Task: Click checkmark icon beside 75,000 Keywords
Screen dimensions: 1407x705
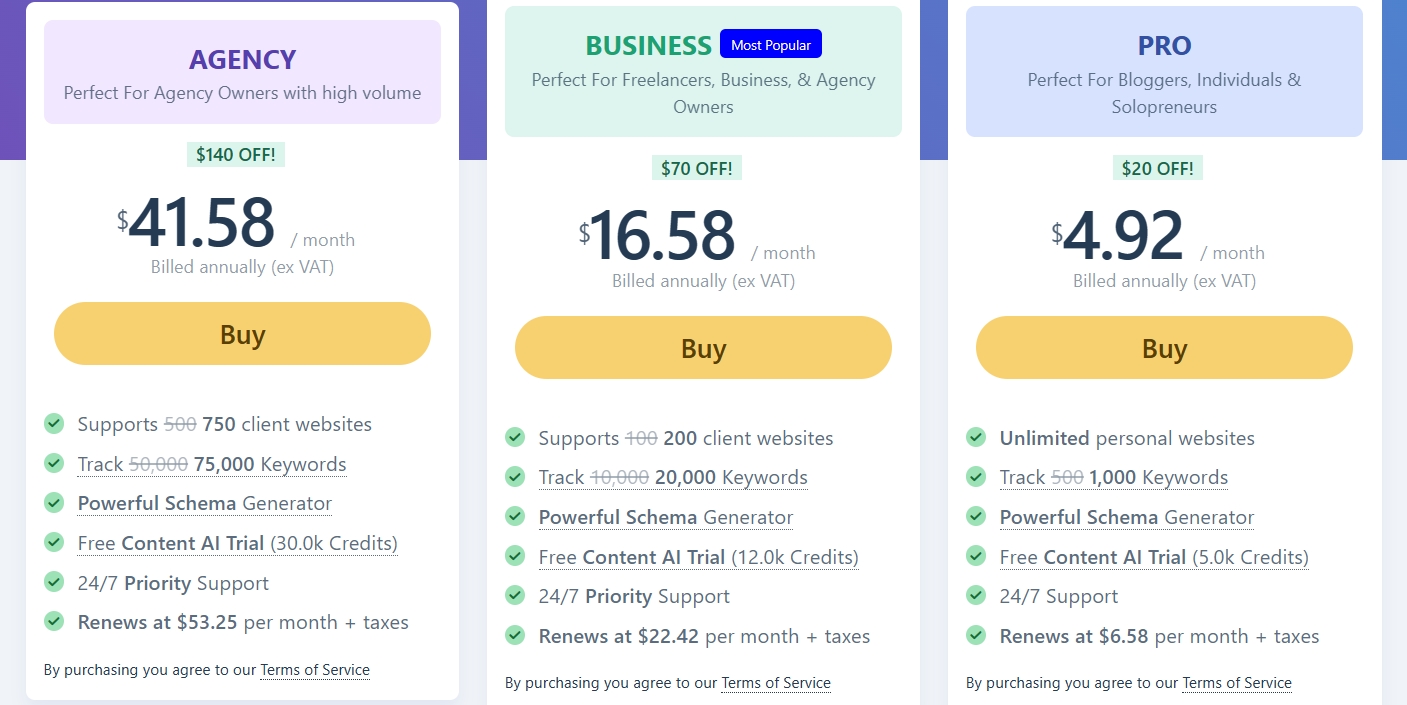Action: pyautogui.click(x=54, y=463)
